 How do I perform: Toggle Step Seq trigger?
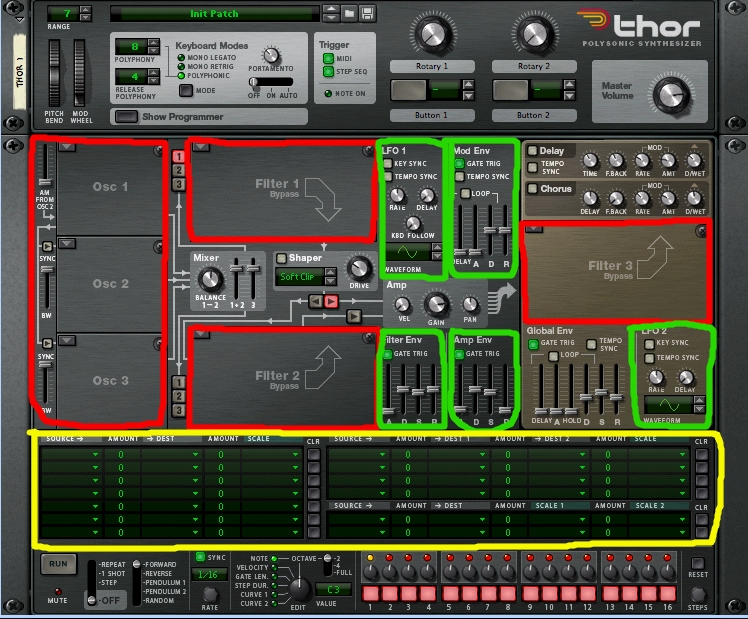328,72
